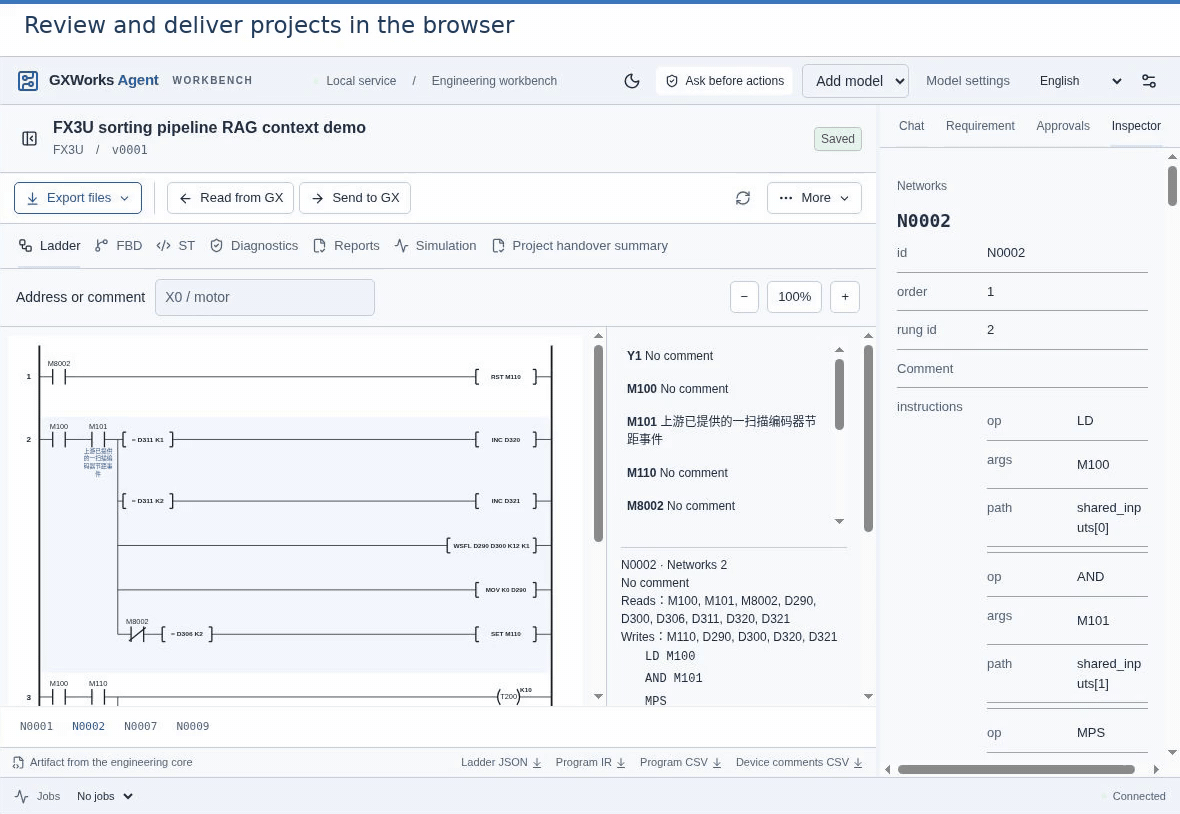Click the Jobs activity icon
The image size is (1180, 814).
tap(21, 796)
